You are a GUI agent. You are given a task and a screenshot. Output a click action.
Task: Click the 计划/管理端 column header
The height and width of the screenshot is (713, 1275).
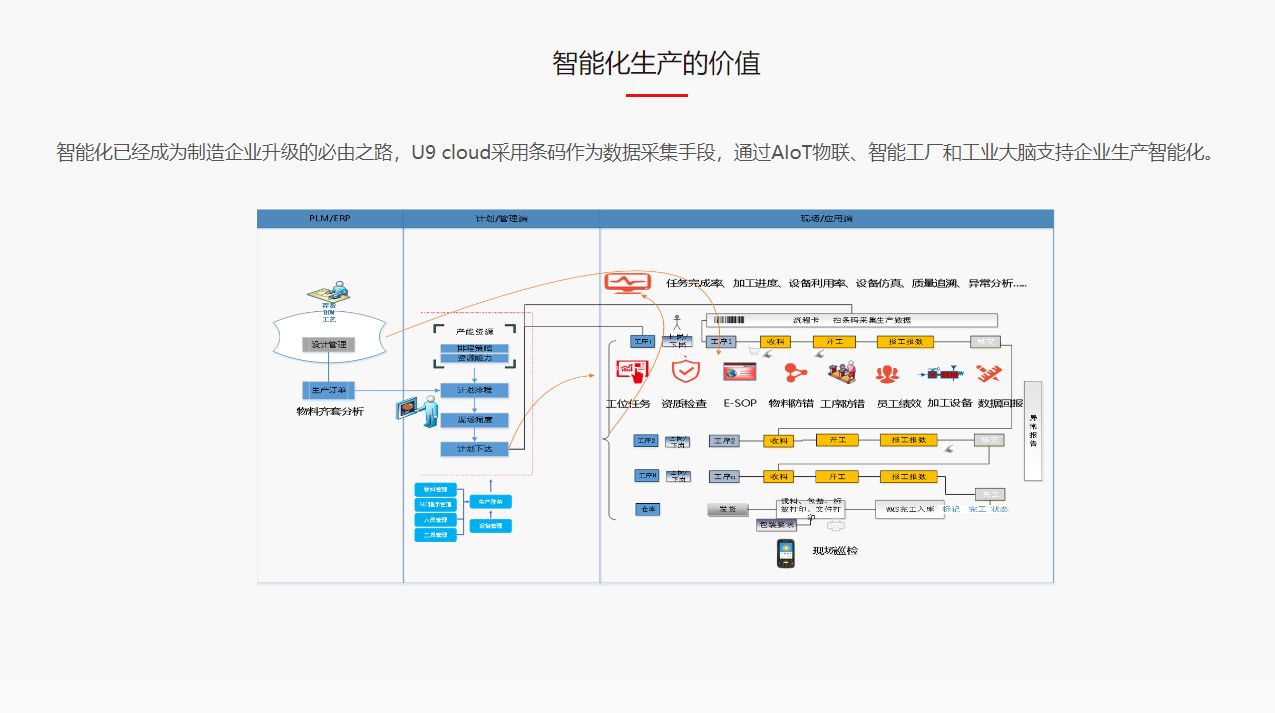click(501, 218)
